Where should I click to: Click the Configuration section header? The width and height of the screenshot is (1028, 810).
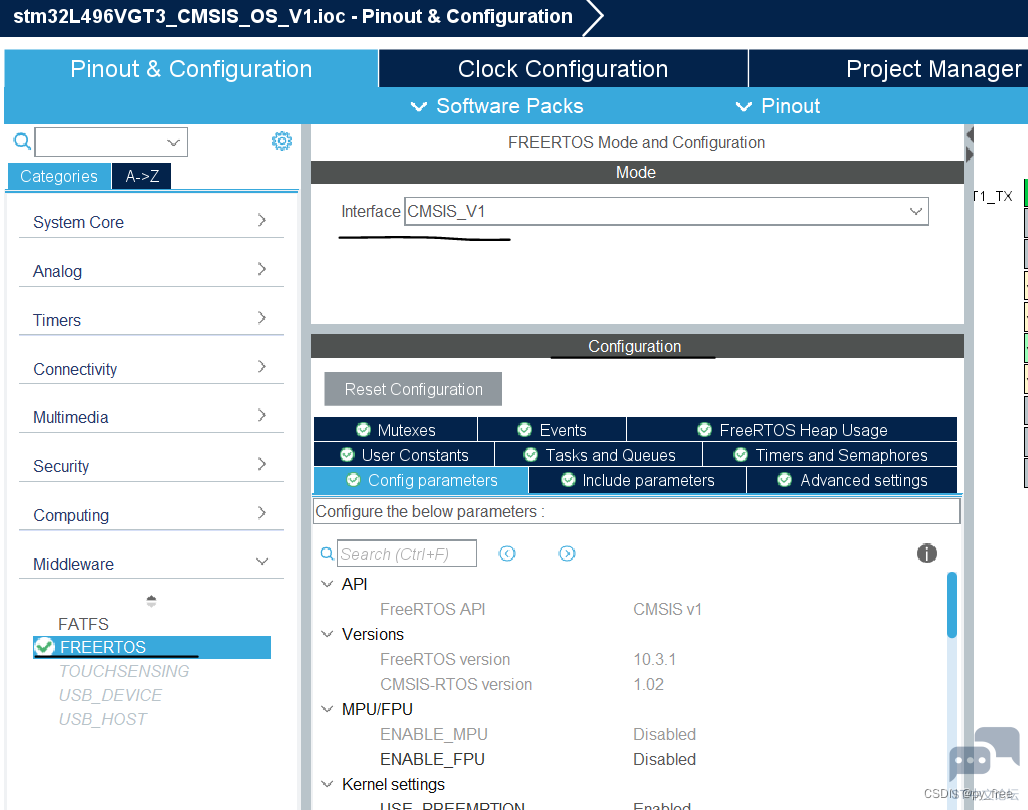[637, 346]
